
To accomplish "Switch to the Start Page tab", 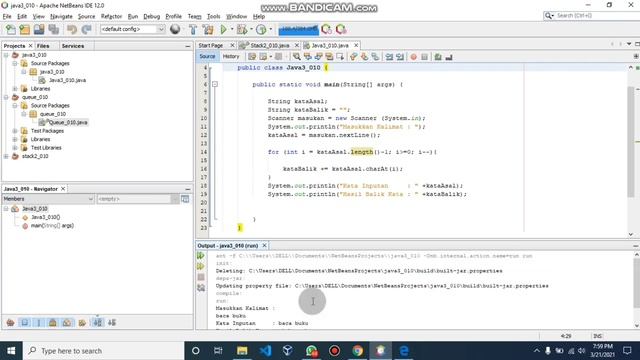I will (211, 45).
